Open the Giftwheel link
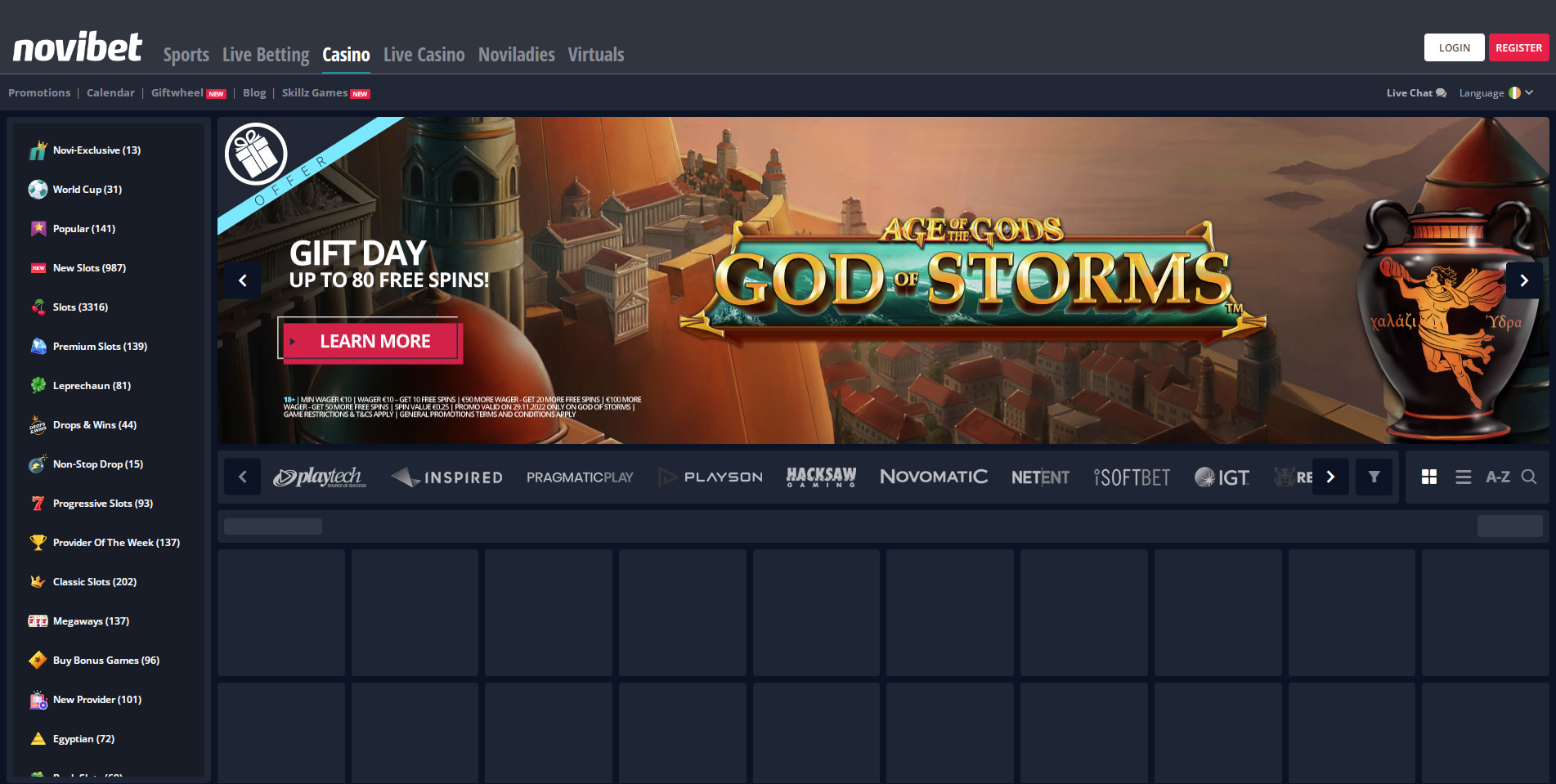Viewport: 1556px width, 784px height. click(x=177, y=93)
